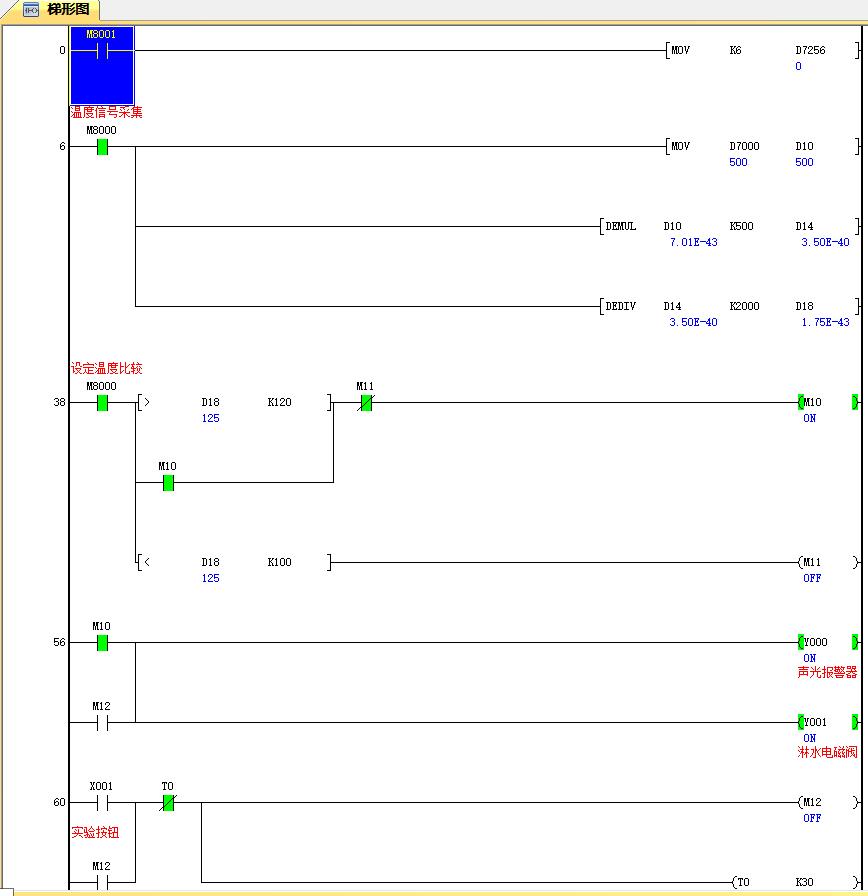Click the red comment 设定温度比较

[x=106, y=368]
